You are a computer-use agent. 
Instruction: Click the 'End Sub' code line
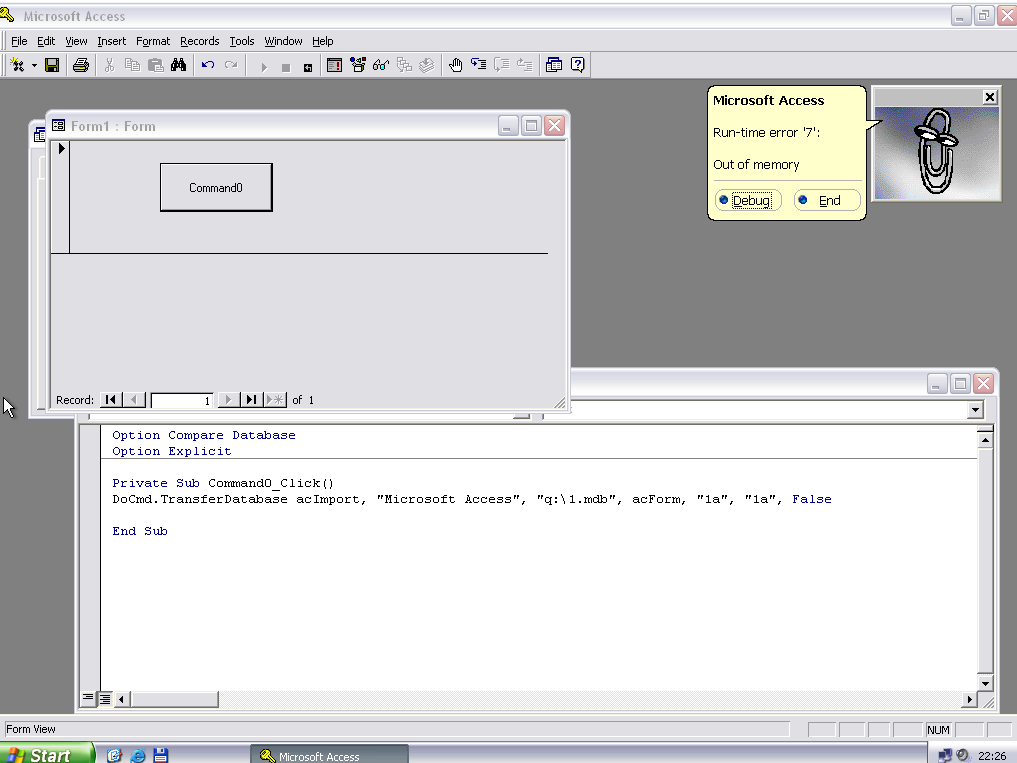click(x=140, y=531)
